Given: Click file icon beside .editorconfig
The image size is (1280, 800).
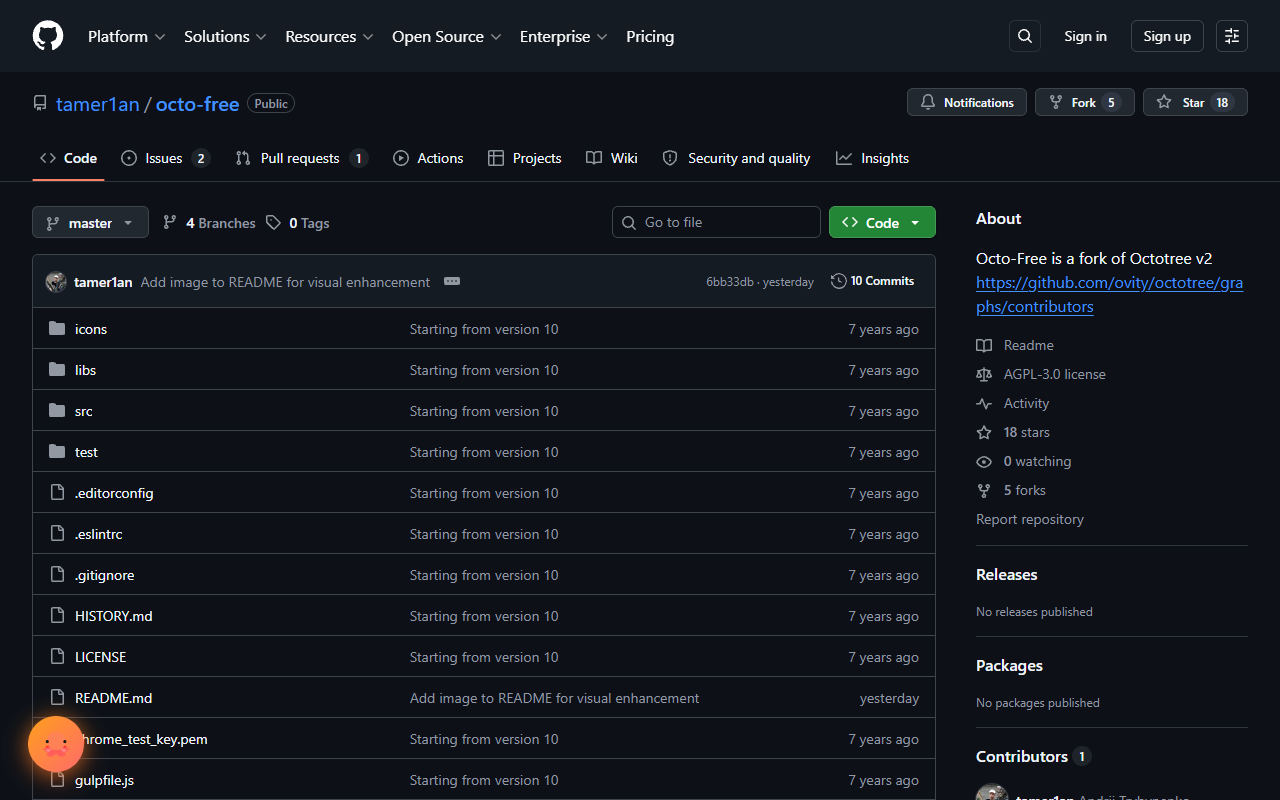Looking at the screenshot, I should tap(57, 493).
